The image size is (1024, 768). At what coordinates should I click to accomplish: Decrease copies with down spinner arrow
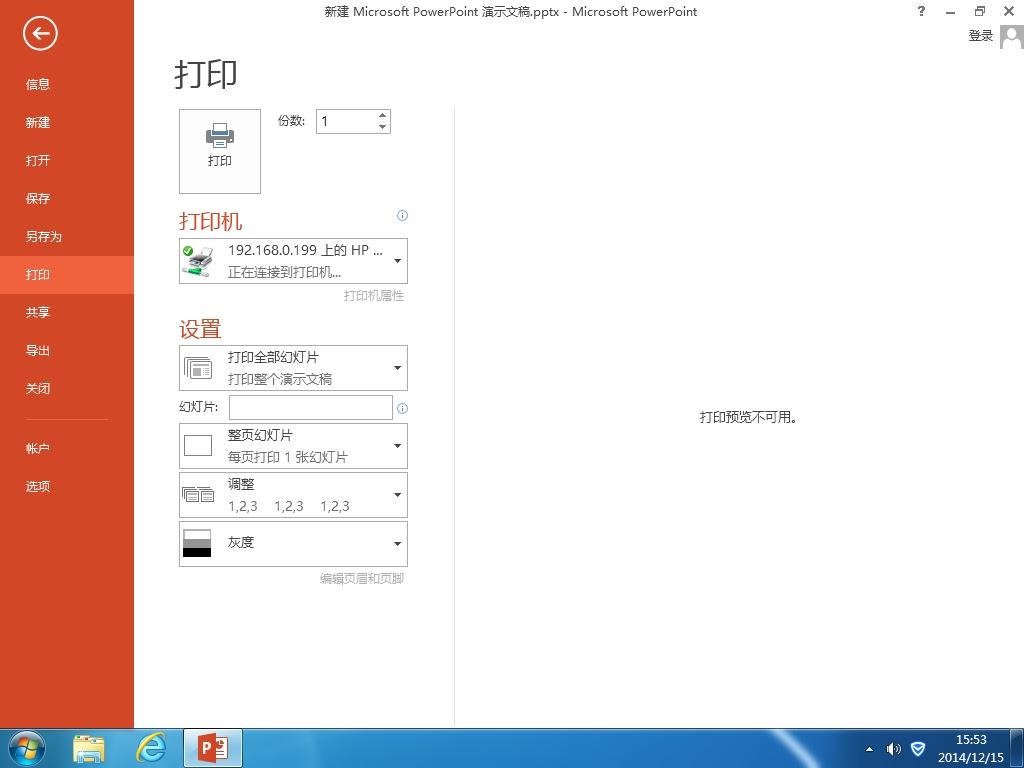point(383,127)
